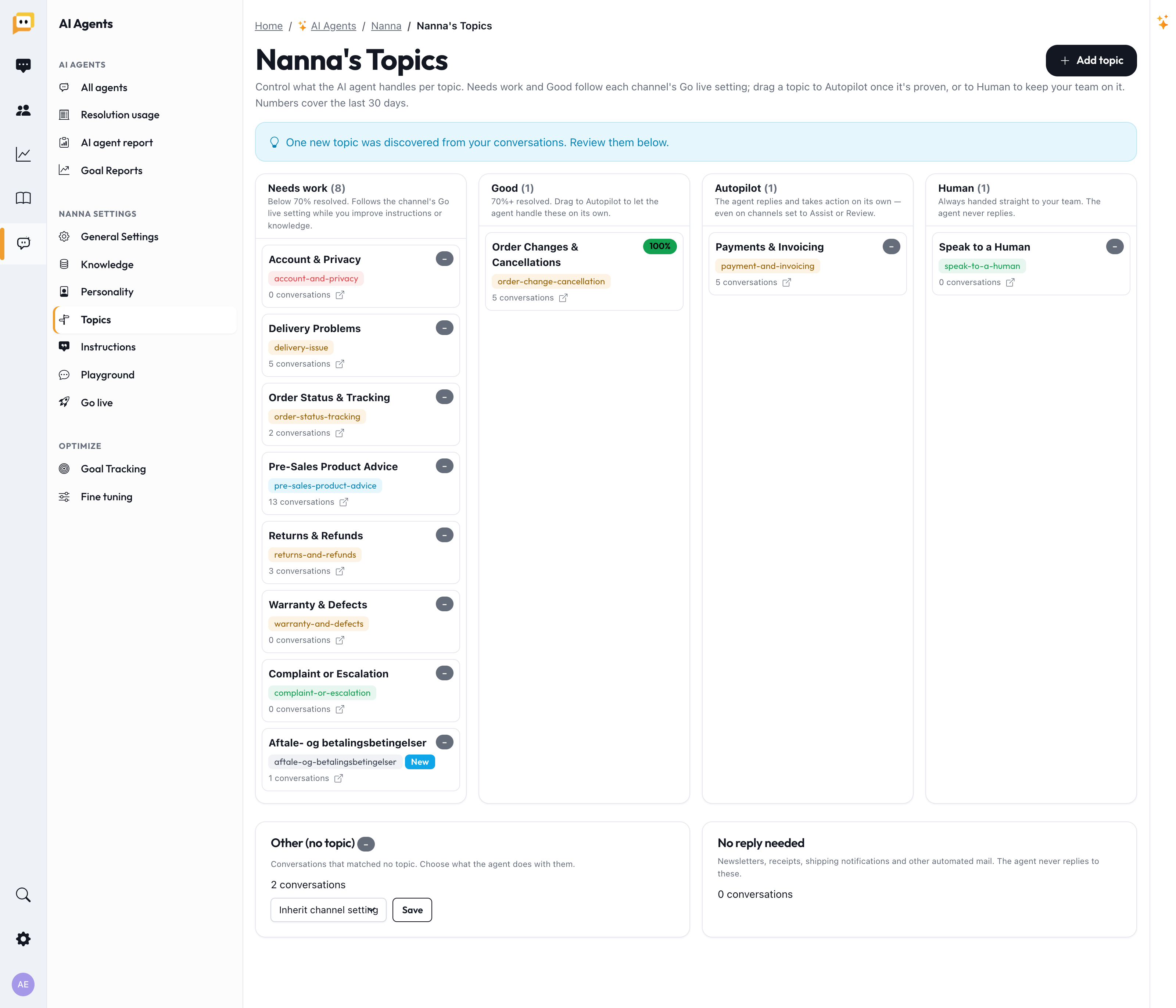
Task: Open the settings gear icon at bottom left
Action: 23,939
